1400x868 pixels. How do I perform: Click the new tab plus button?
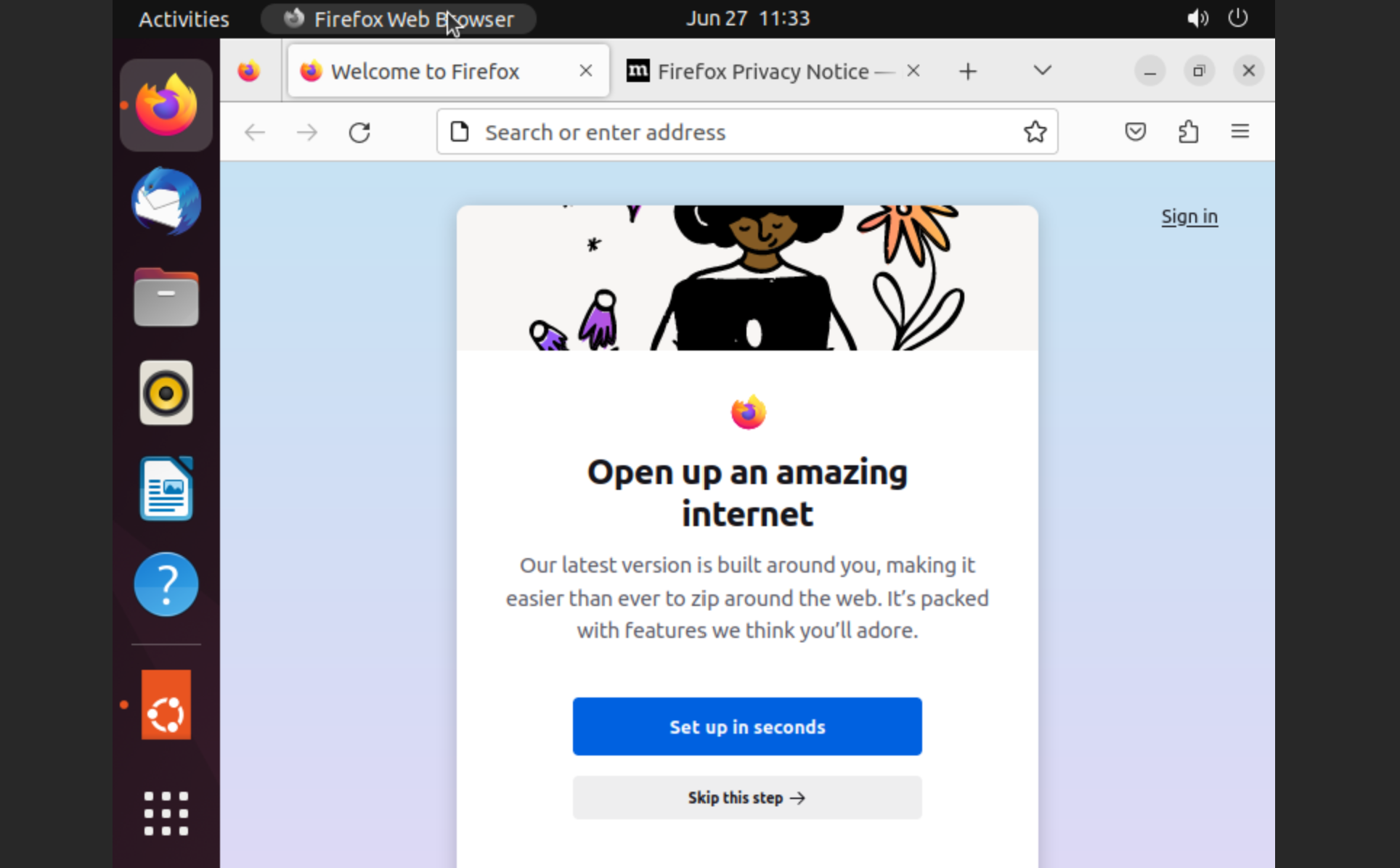(967, 71)
